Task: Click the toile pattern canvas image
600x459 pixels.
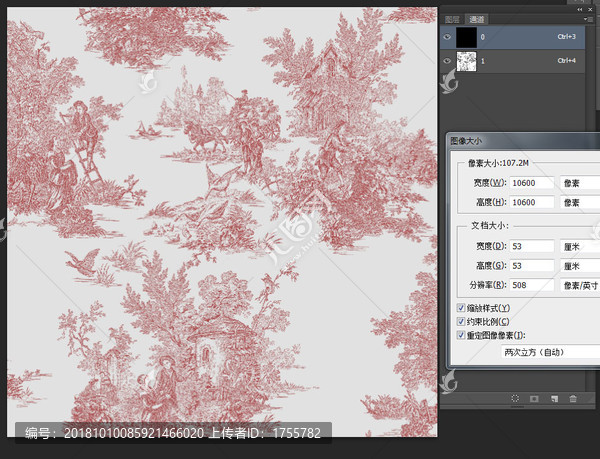Action: [222, 222]
